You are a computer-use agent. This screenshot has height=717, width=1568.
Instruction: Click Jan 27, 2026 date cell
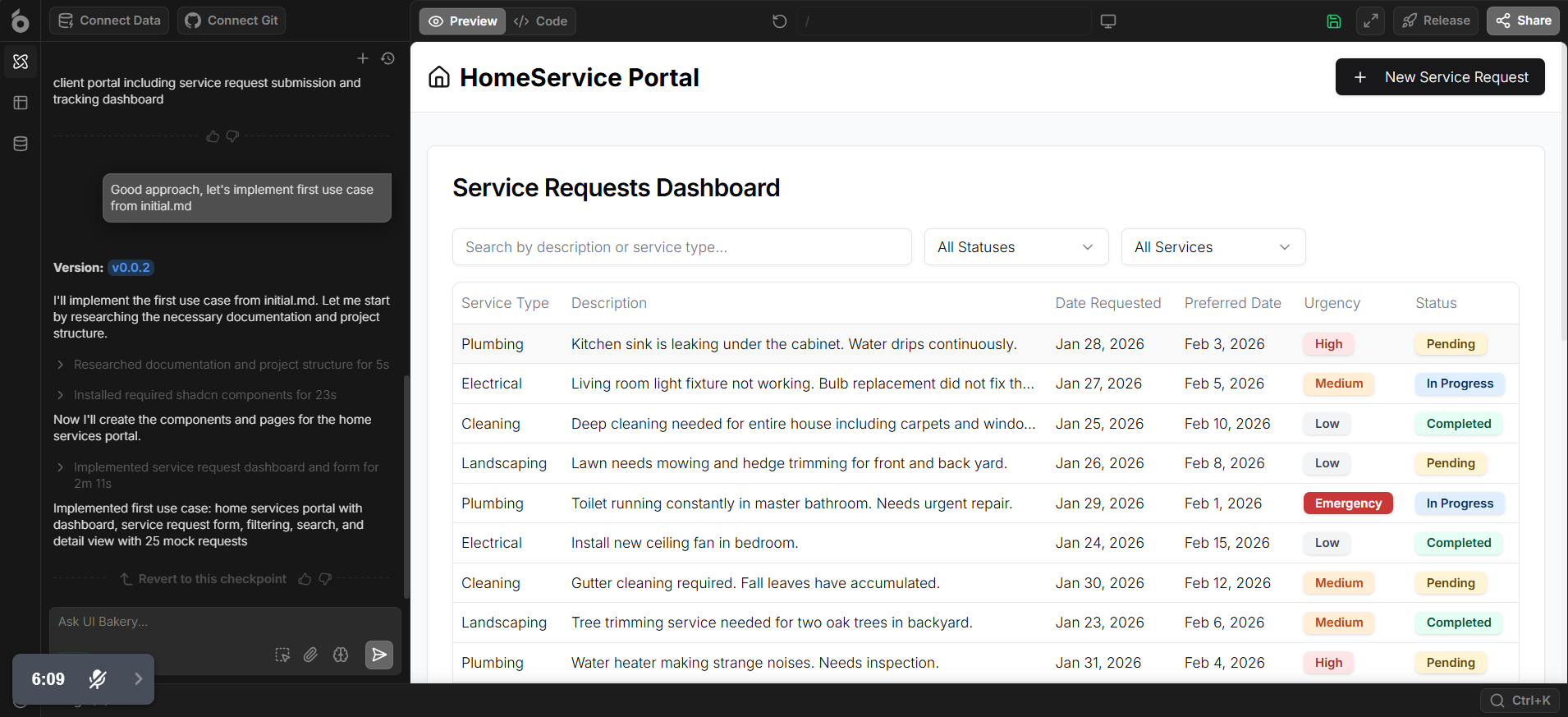point(1098,384)
